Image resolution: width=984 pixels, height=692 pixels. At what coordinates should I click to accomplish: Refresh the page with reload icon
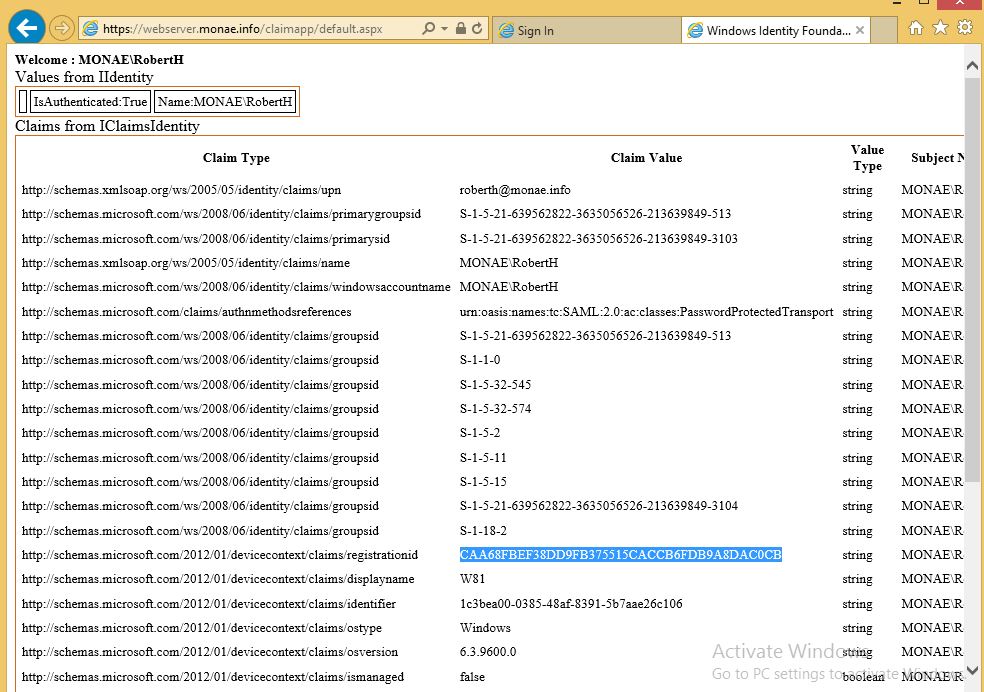(477, 30)
